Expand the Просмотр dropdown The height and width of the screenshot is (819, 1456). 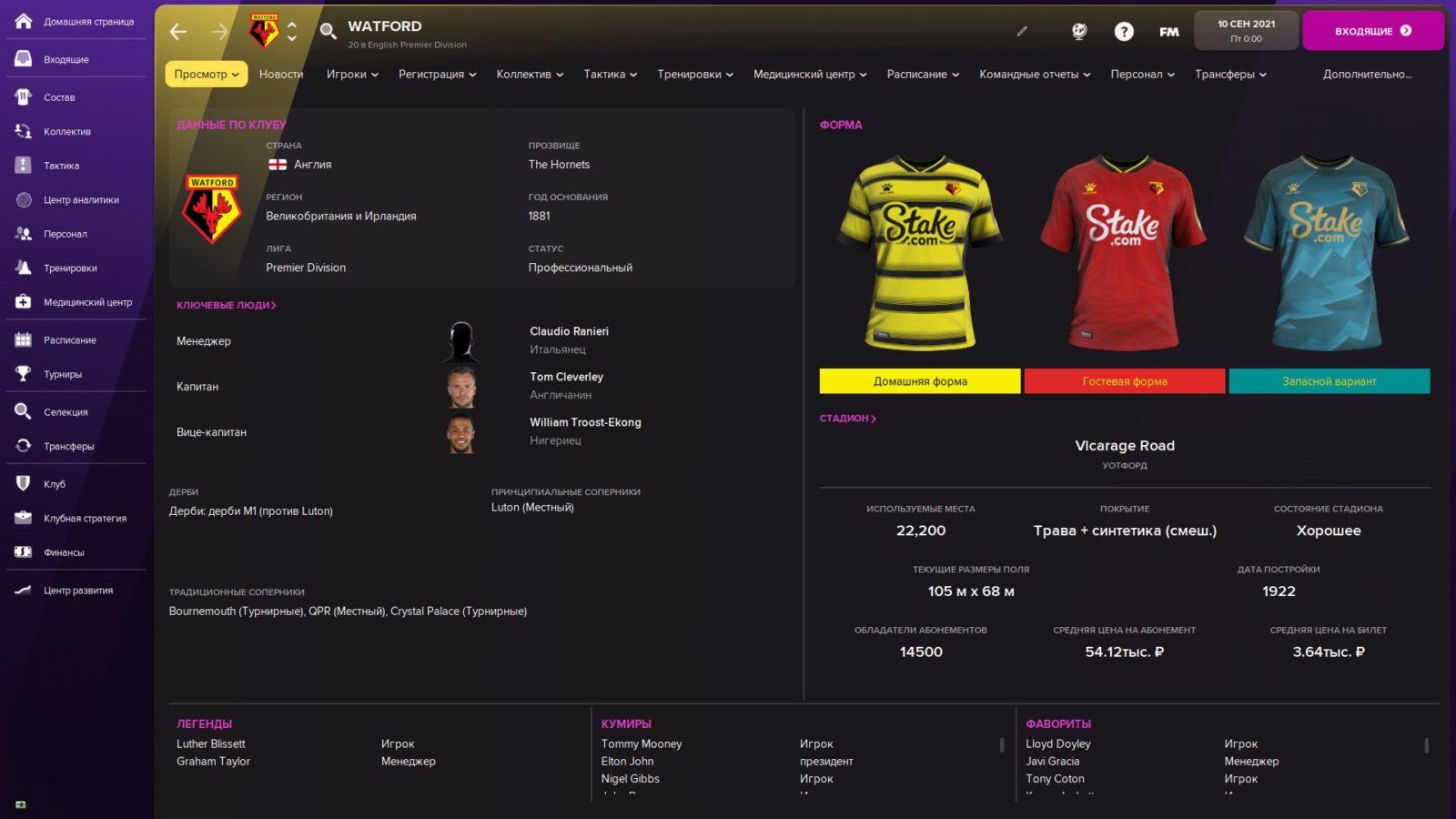tap(206, 75)
